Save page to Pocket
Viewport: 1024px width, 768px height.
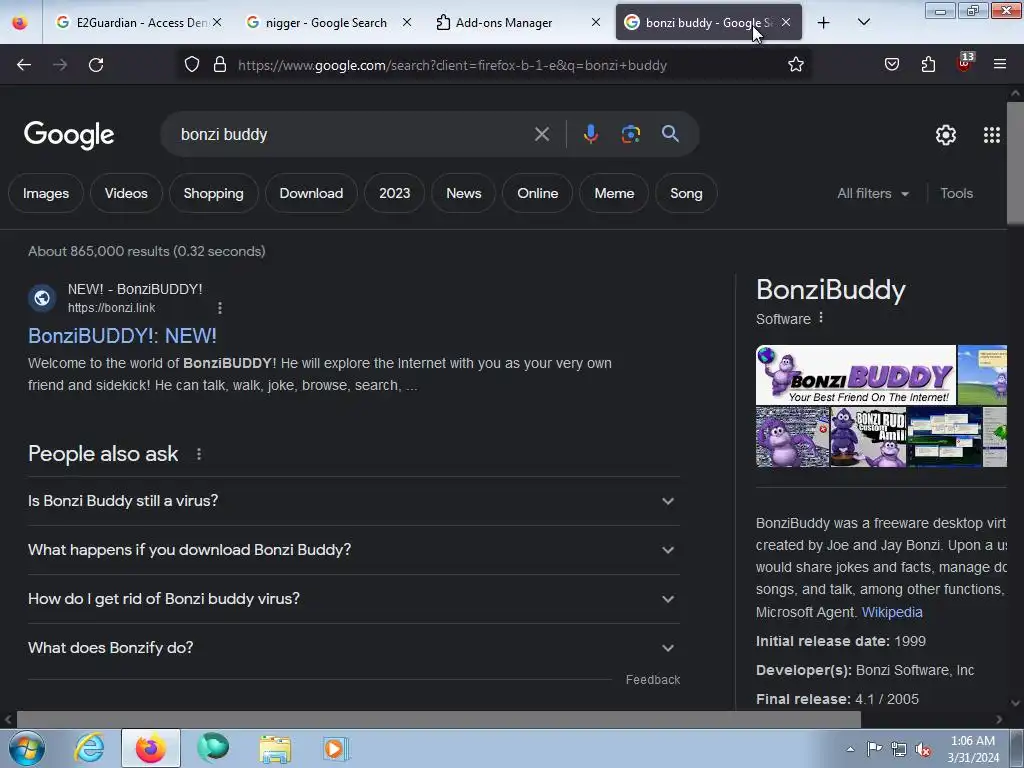tap(891, 65)
